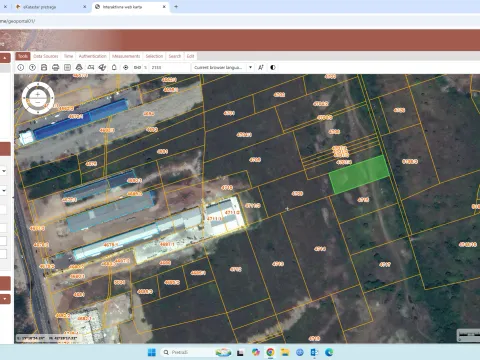The image size is (480, 360).
Task: Select Interaktivna web karta browser tab
Action: [130, 7]
